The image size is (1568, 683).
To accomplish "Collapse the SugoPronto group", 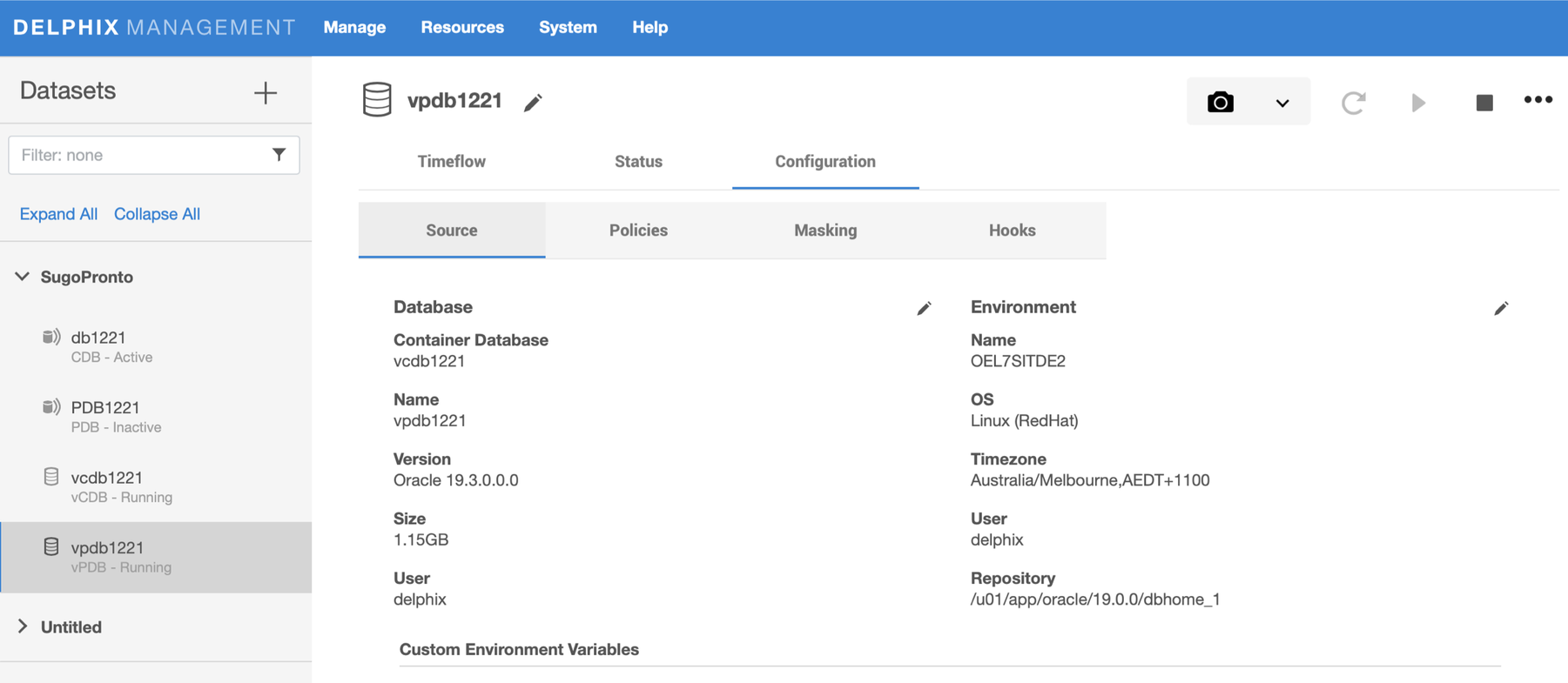I will click(23, 277).
